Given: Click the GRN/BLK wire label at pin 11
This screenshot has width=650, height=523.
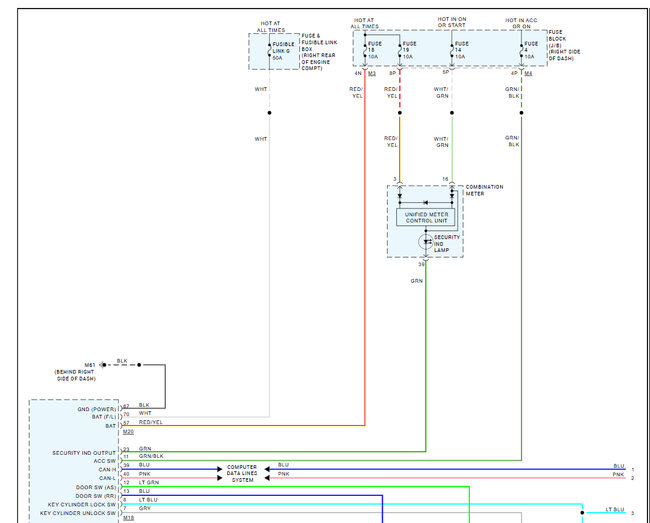Looking at the screenshot, I should [x=151, y=456].
